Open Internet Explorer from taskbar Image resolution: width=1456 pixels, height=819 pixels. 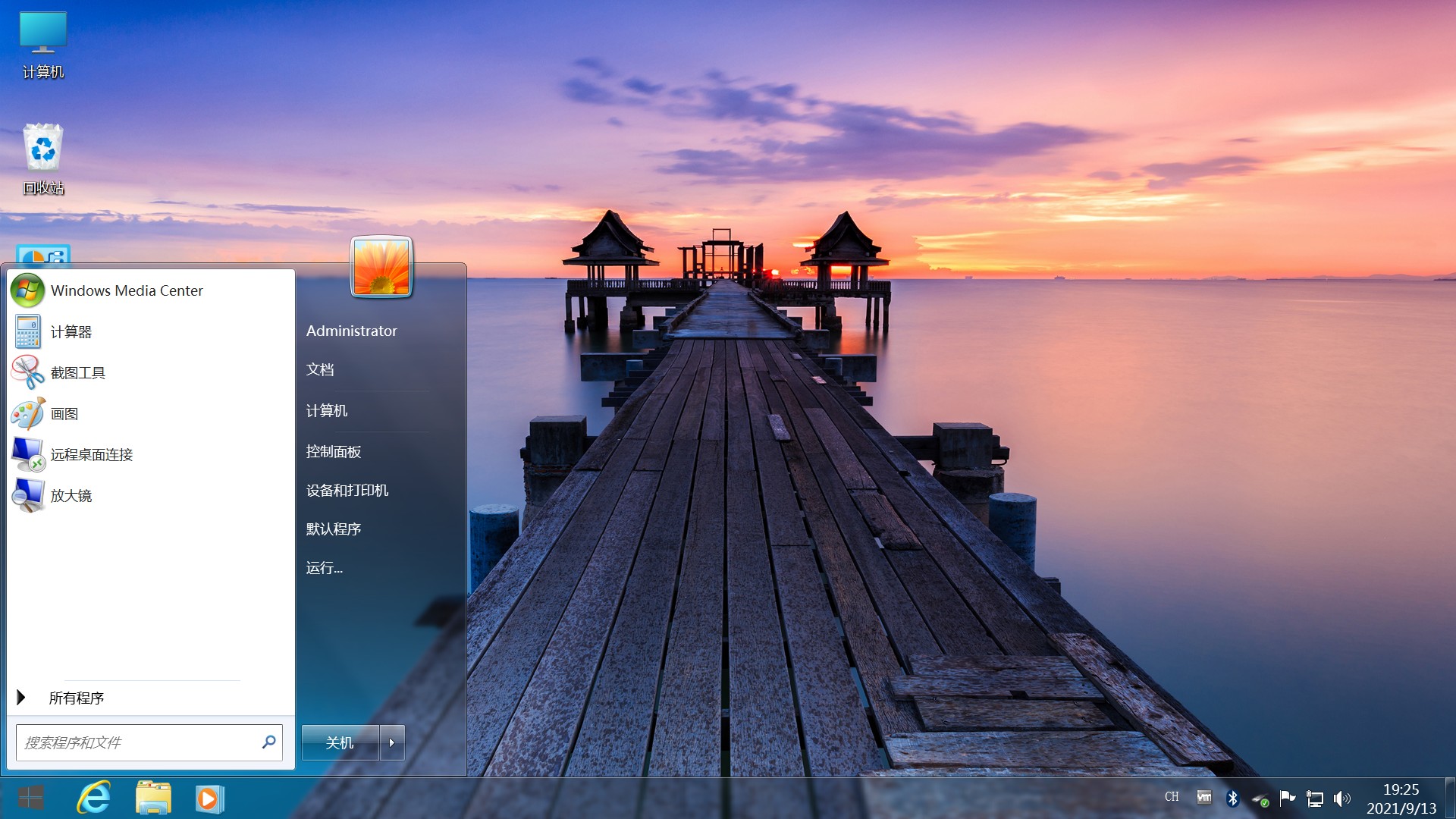[96, 797]
